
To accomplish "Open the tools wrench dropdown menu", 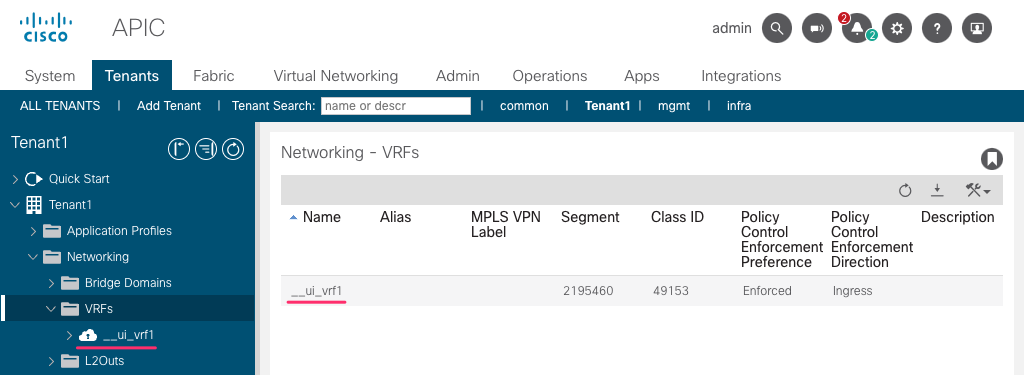I will tap(978, 190).
